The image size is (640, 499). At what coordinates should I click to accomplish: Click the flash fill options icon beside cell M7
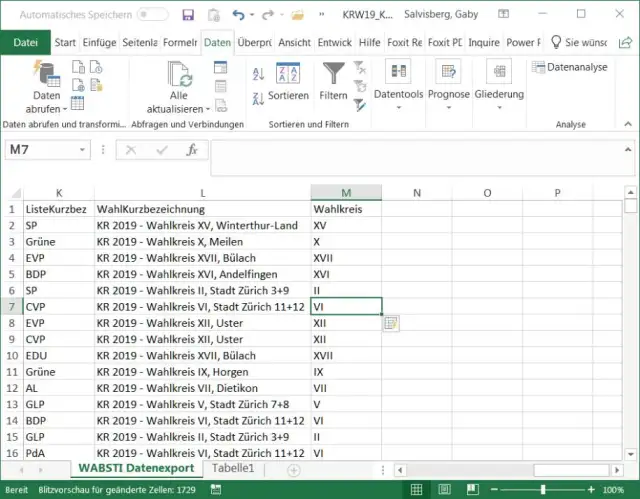391,323
